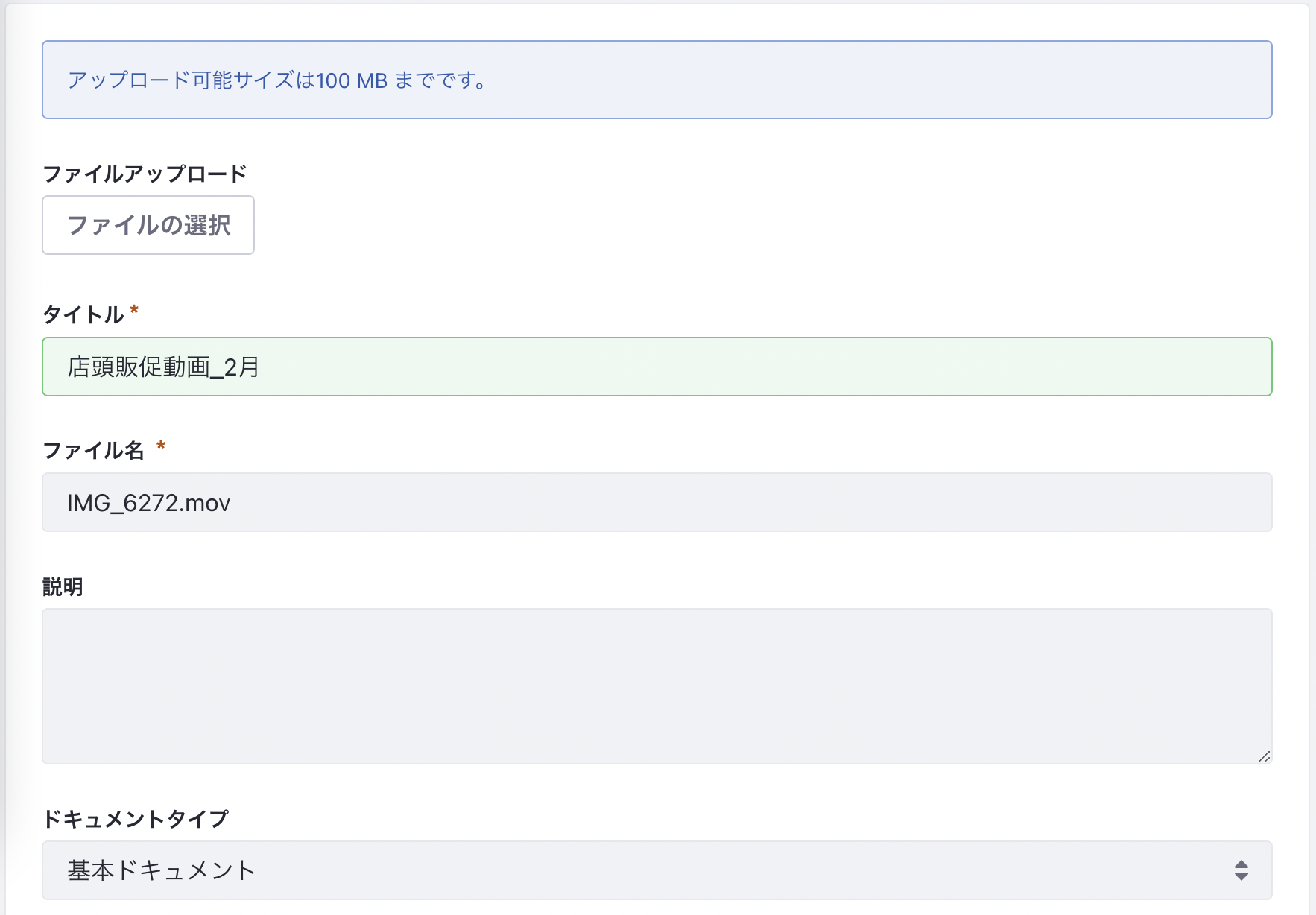Screen dimensions: 1316x915
Task: Click the ファイル名 field label
Action: 93,450
